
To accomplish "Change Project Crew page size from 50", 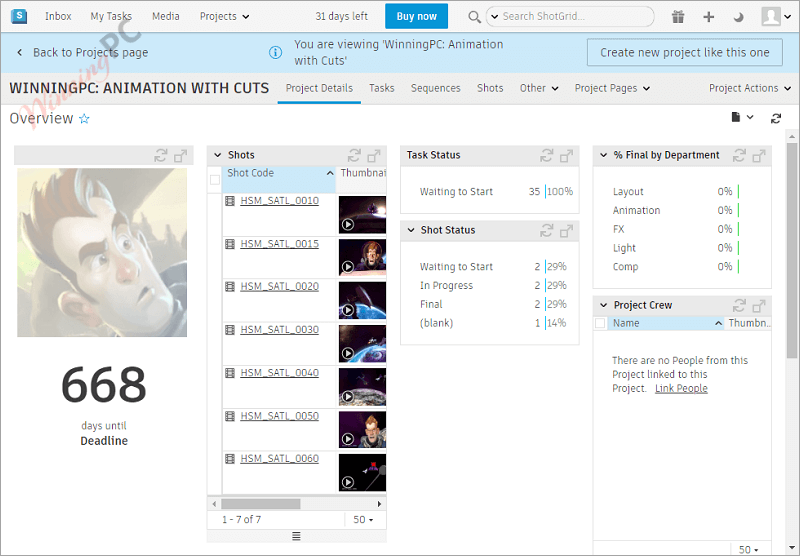I will [748, 549].
